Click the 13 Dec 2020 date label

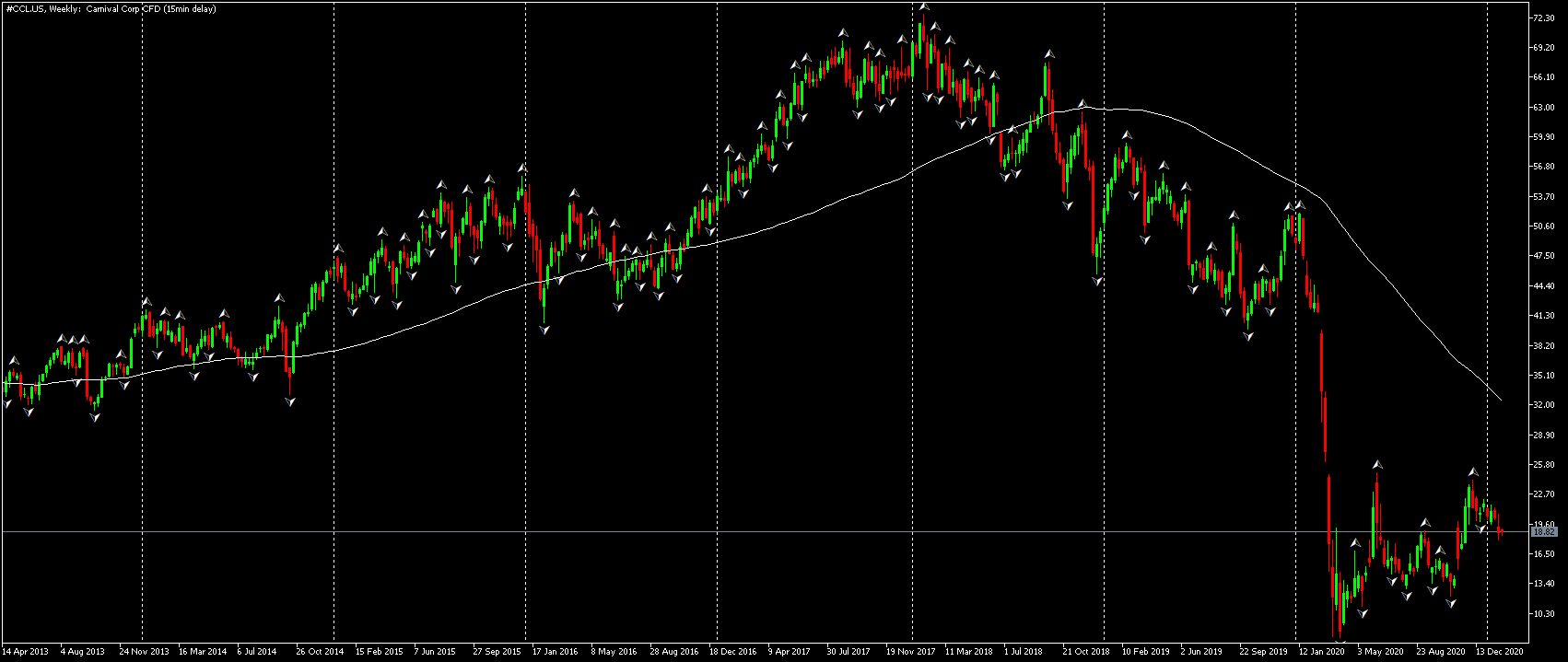pyautogui.click(x=1499, y=652)
